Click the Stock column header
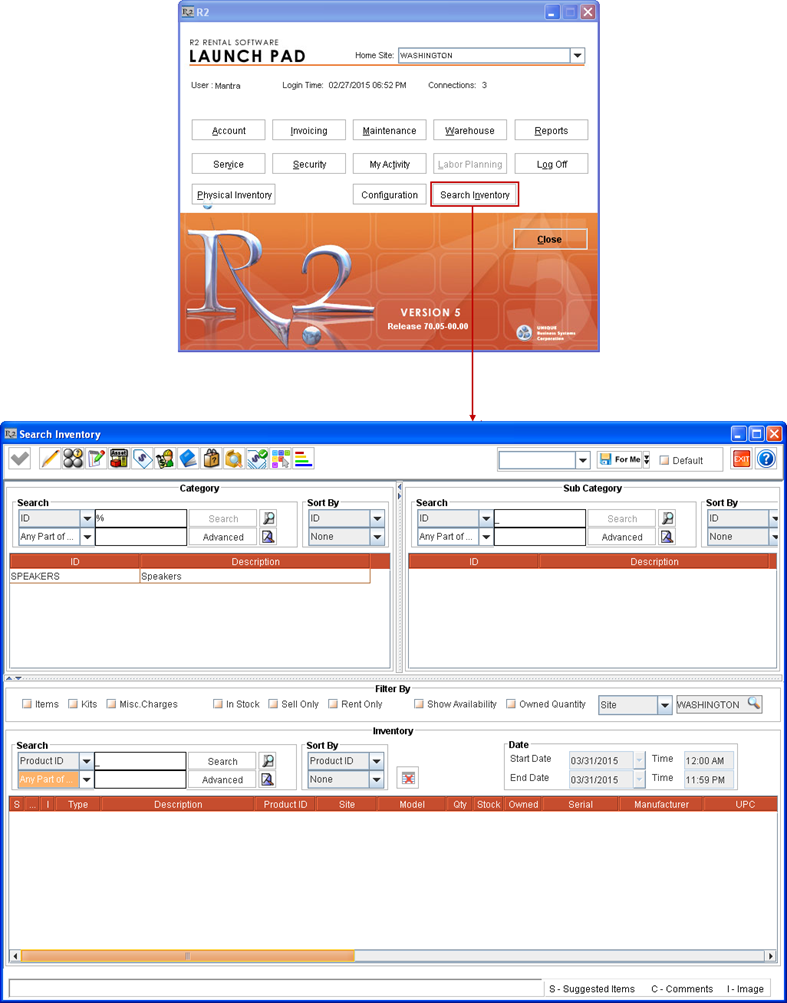The height and width of the screenshot is (1003, 787). pos(488,805)
